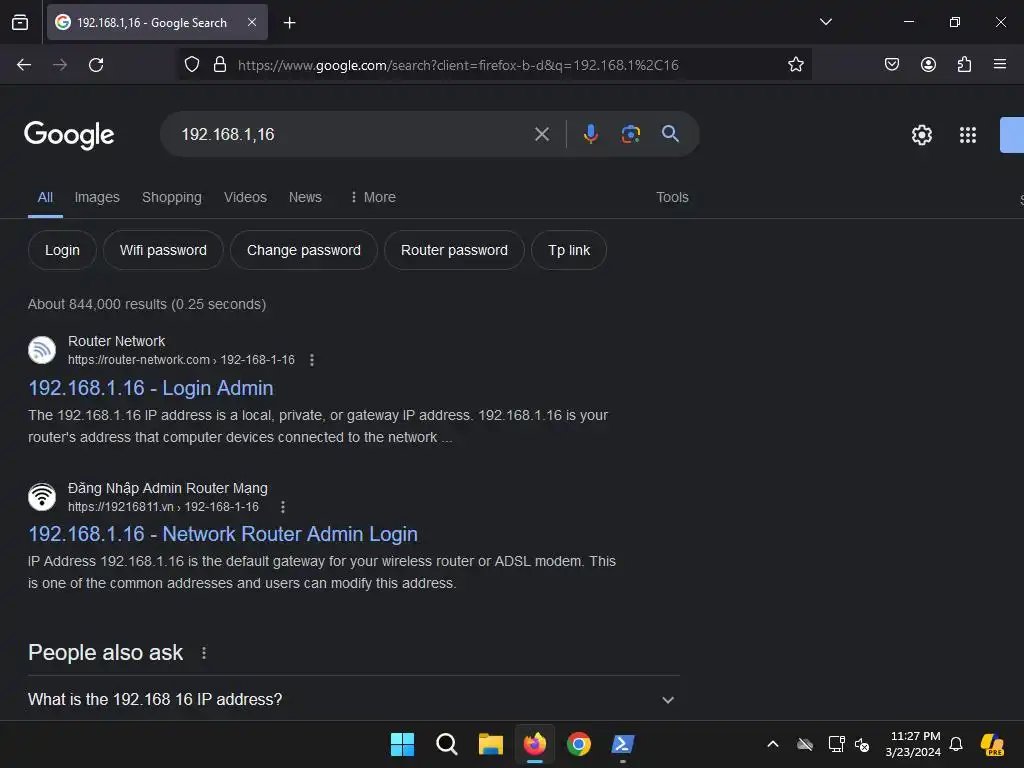Go back to previous page
This screenshot has width=1024, height=768.
tap(24, 65)
